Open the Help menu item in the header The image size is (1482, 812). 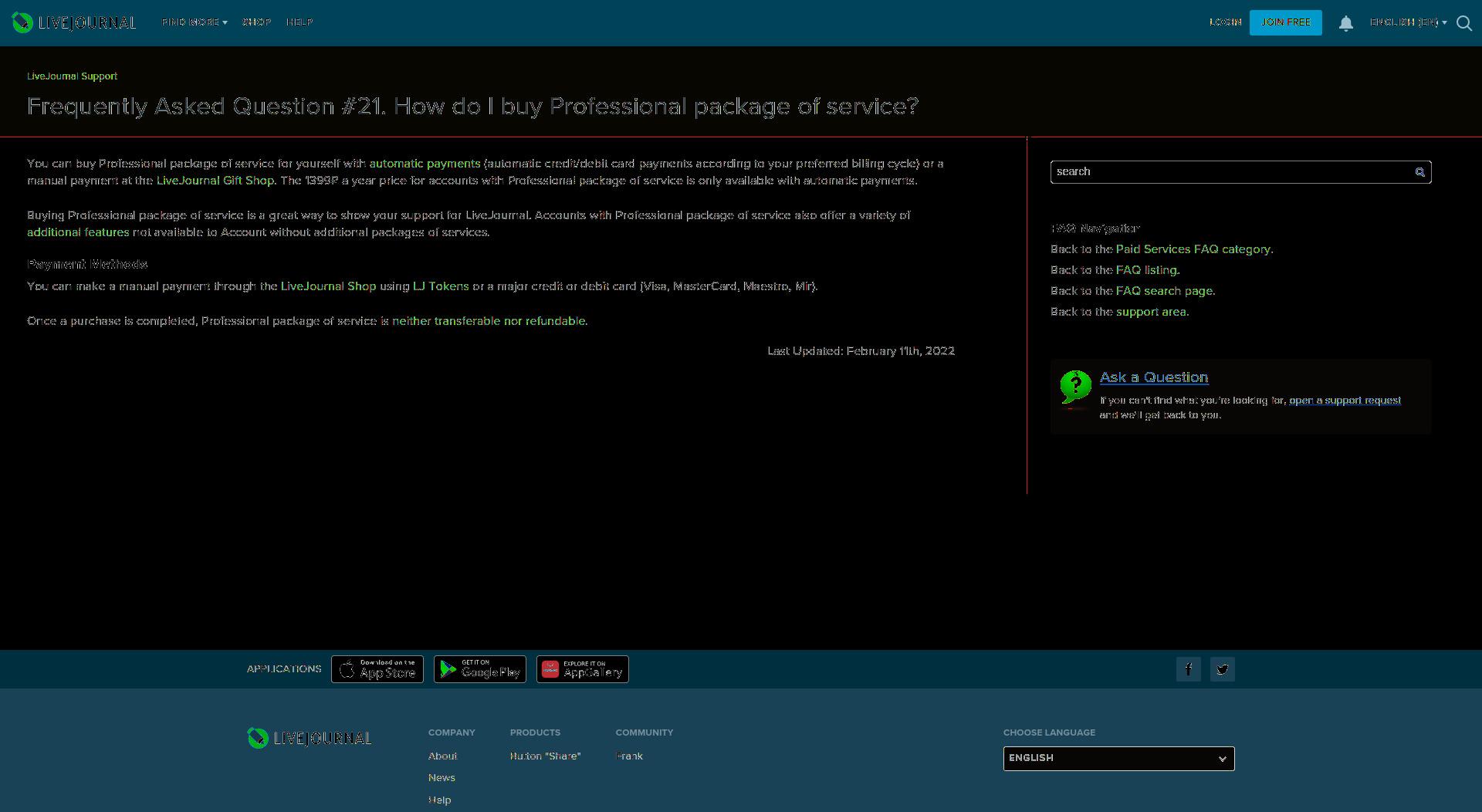299,22
